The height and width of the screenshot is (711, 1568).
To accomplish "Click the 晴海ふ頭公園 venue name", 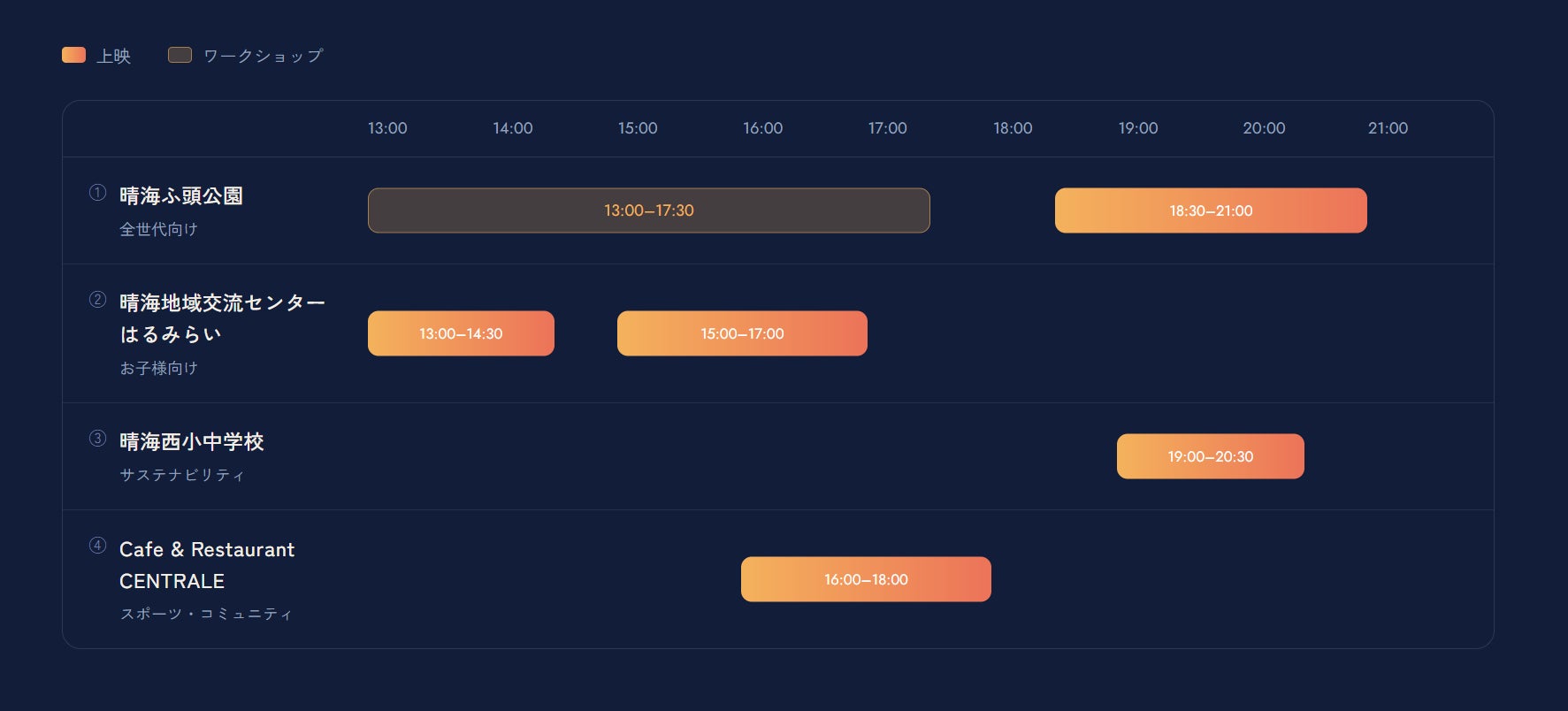I will pos(181,195).
